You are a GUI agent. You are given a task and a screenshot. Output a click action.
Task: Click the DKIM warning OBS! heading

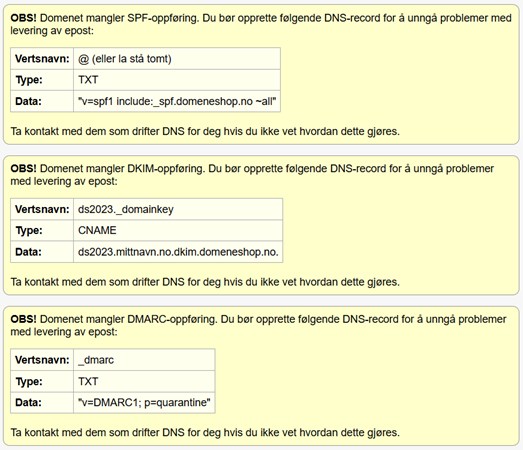coord(23,168)
